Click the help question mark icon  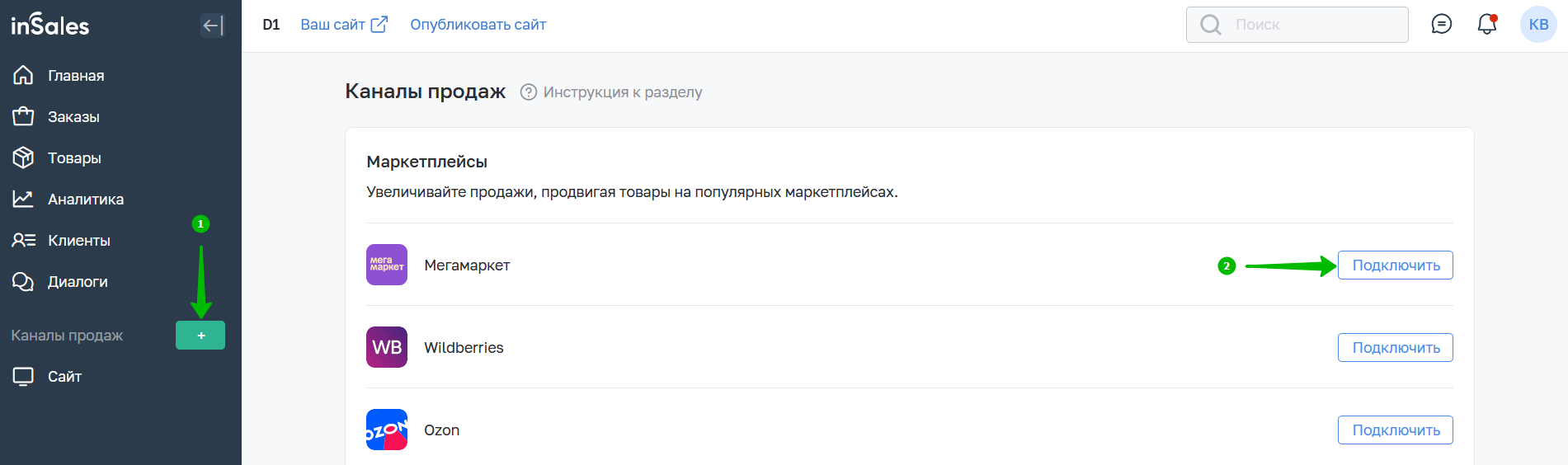[529, 92]
